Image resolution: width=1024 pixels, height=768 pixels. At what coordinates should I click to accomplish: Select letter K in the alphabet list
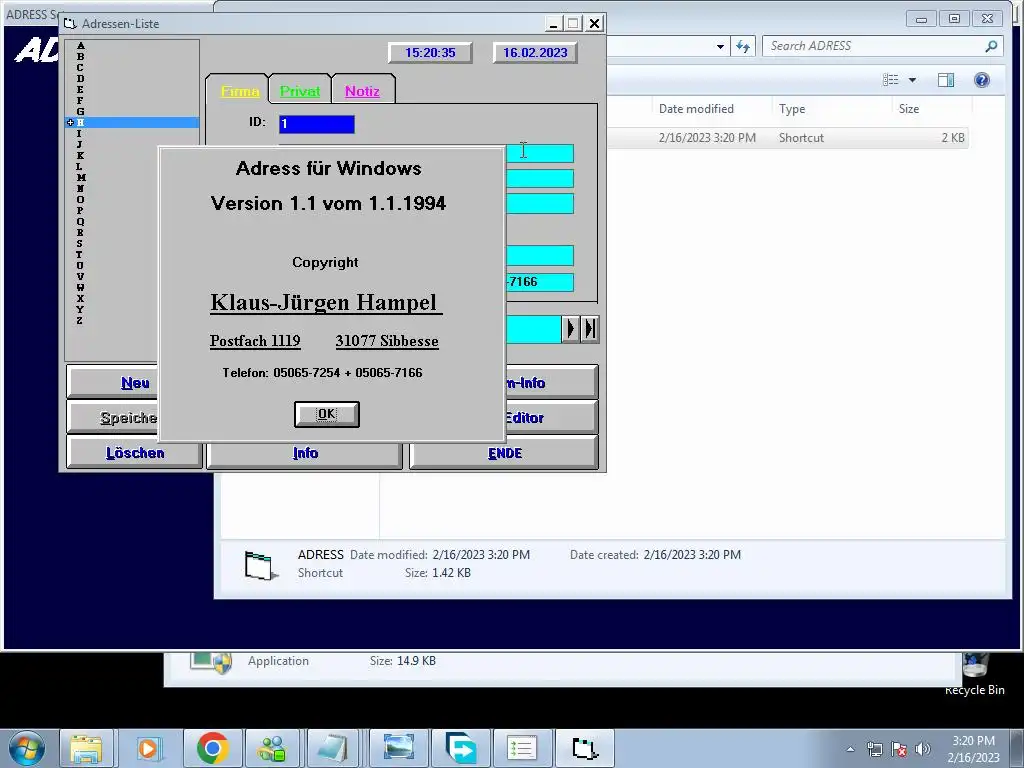pyautogui.click(x=80, y=155)
